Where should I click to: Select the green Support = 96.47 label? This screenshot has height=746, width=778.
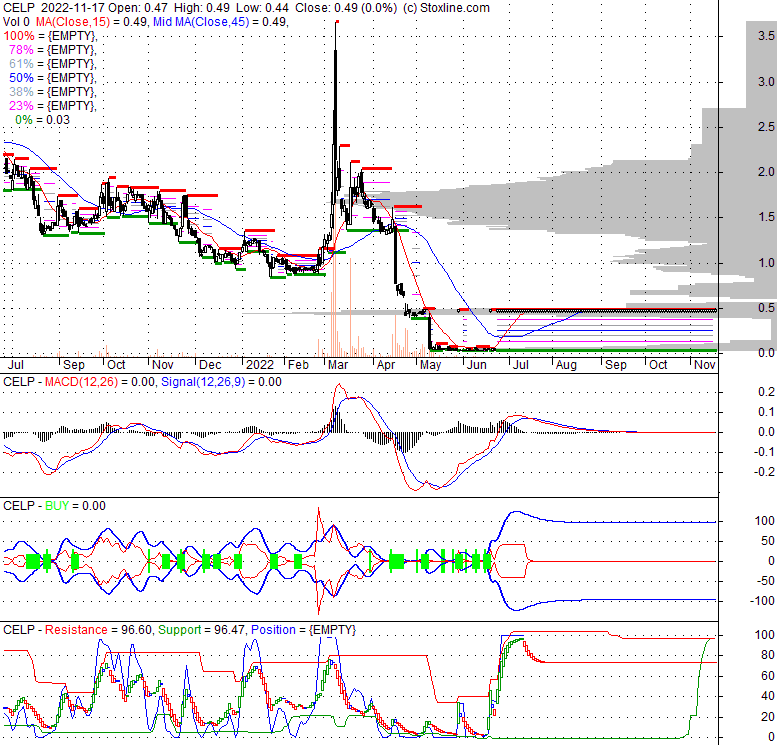(201, 629)
